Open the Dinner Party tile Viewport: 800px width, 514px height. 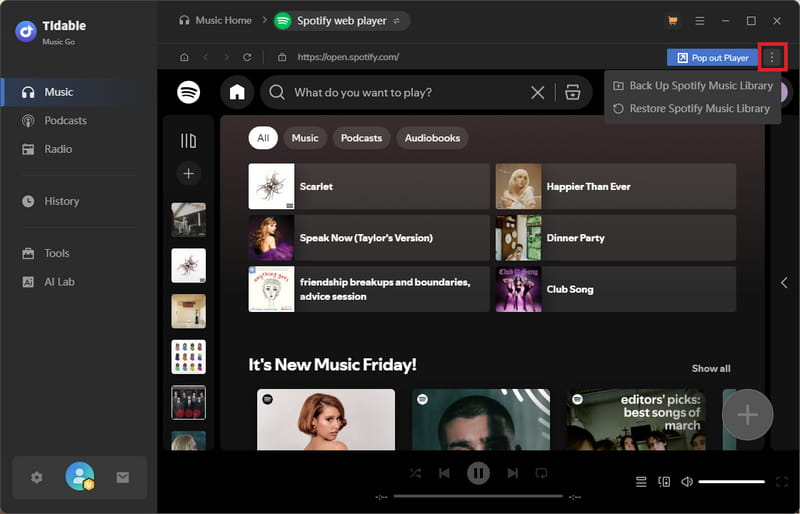[616, 238]
